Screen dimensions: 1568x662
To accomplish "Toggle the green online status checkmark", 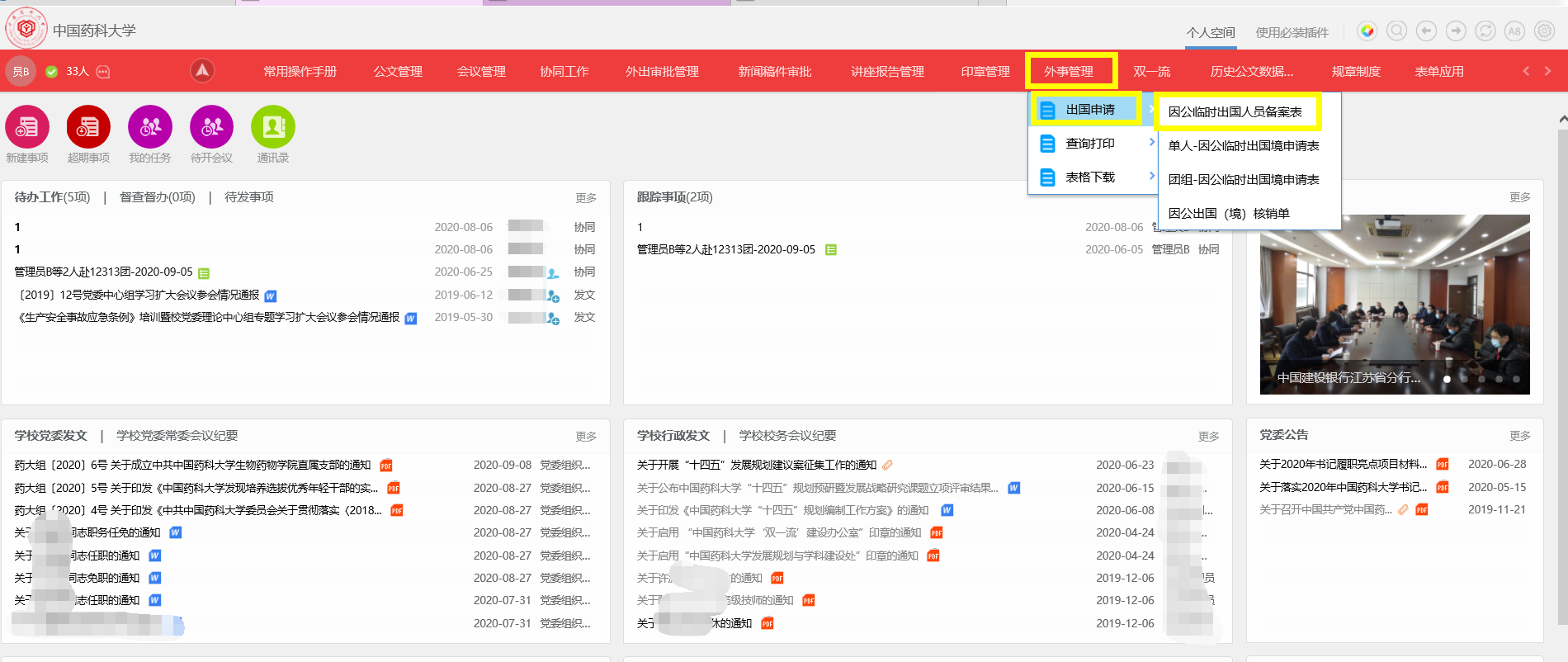I will [52, 72].
